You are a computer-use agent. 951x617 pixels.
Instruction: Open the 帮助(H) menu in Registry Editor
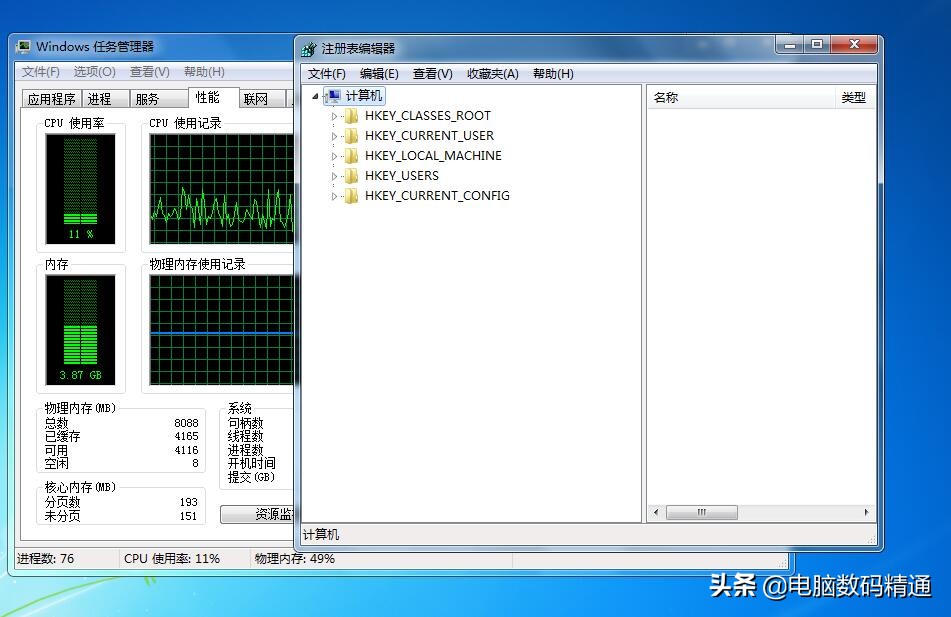click(x=553, y=73)
